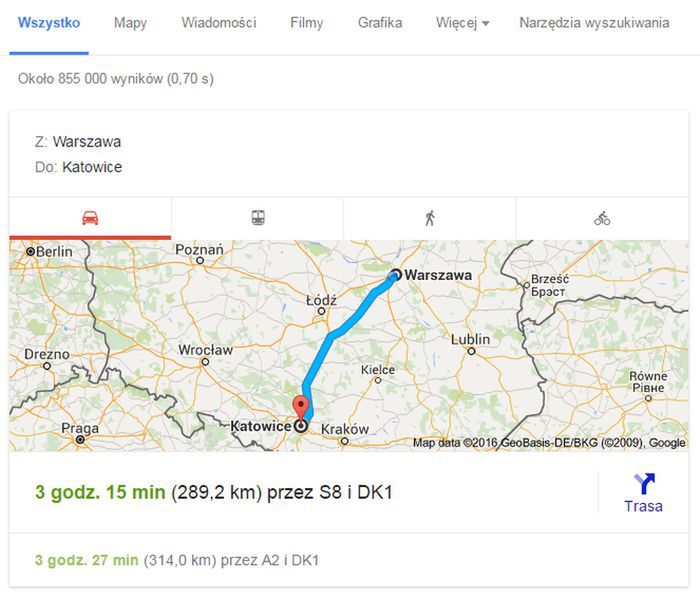Screen dimensions: 700x598
Task: Expand the Więcej dropdown menu
Action: [462, 23]
